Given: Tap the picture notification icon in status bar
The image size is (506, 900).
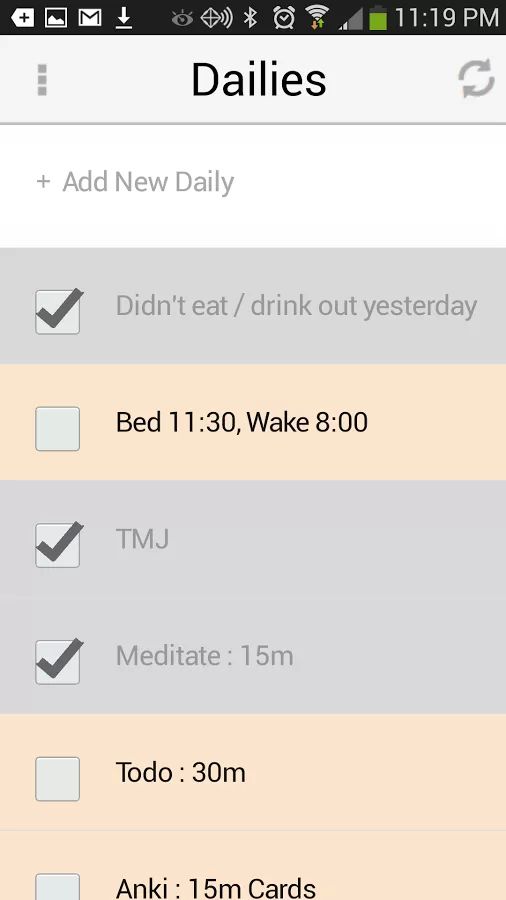Looking at the screenshot, I should click(x=56, y=18).
